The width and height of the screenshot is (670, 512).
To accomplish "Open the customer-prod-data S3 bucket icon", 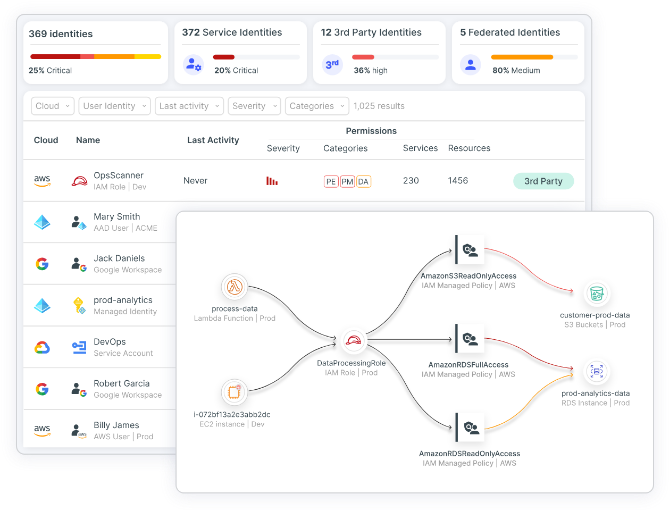I will coord(595,293).
